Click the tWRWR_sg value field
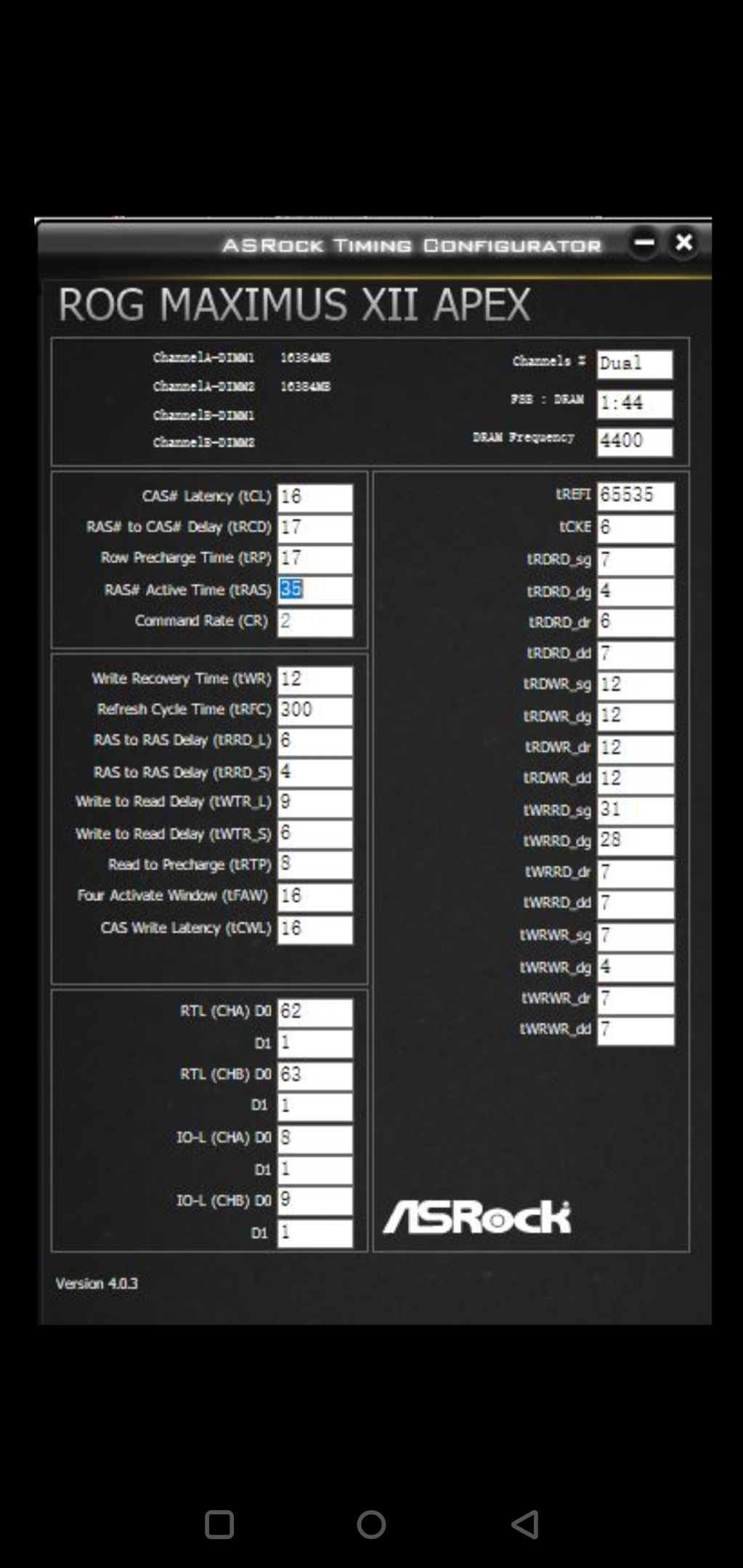Viewport: 743px width, 1568px height. click(636, 936)
